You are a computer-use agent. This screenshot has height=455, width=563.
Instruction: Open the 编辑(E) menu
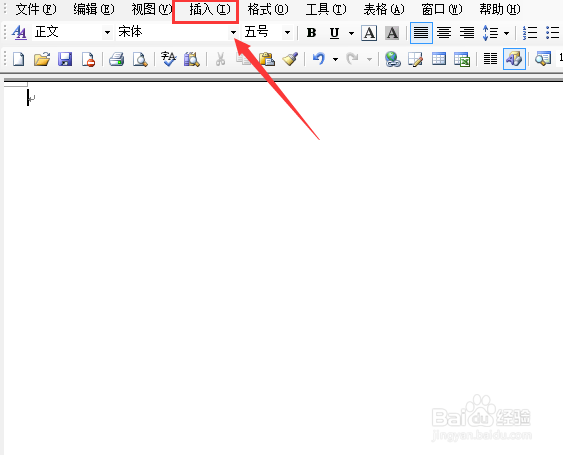click(94, 9)
